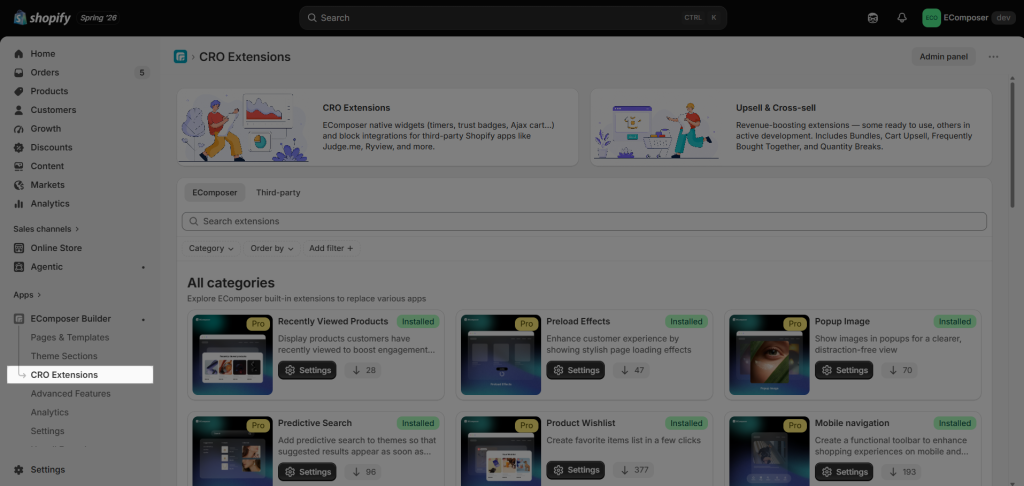Click the Home icon in sidebar

[18, 54]
